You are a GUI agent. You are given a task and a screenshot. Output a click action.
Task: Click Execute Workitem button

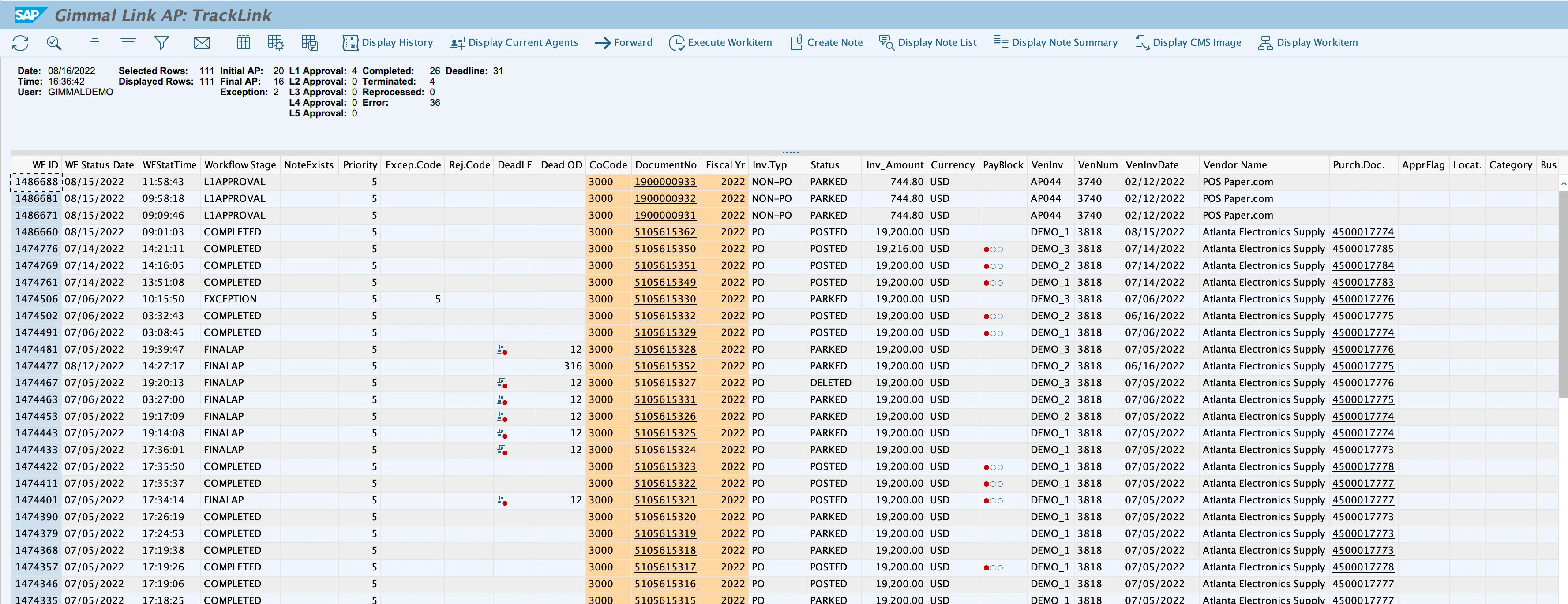tap(720, 43)
